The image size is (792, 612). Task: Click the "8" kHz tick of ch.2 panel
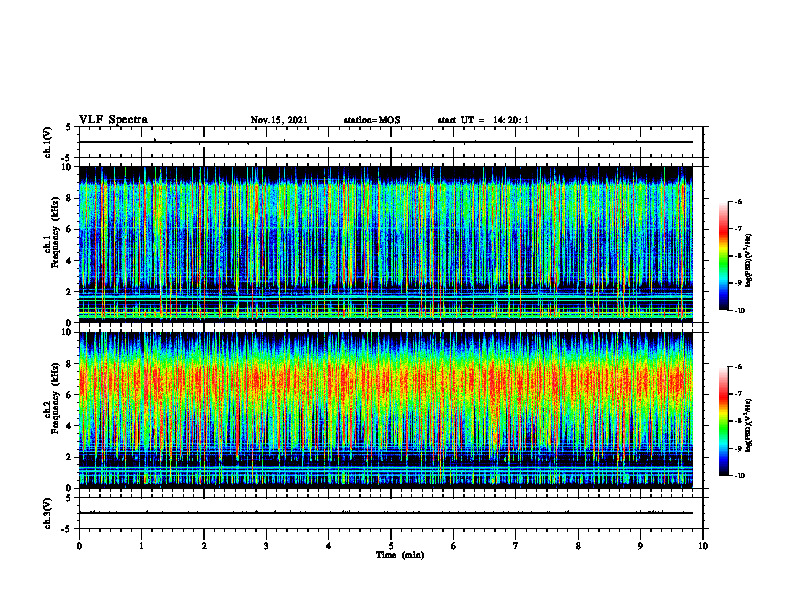70,364
